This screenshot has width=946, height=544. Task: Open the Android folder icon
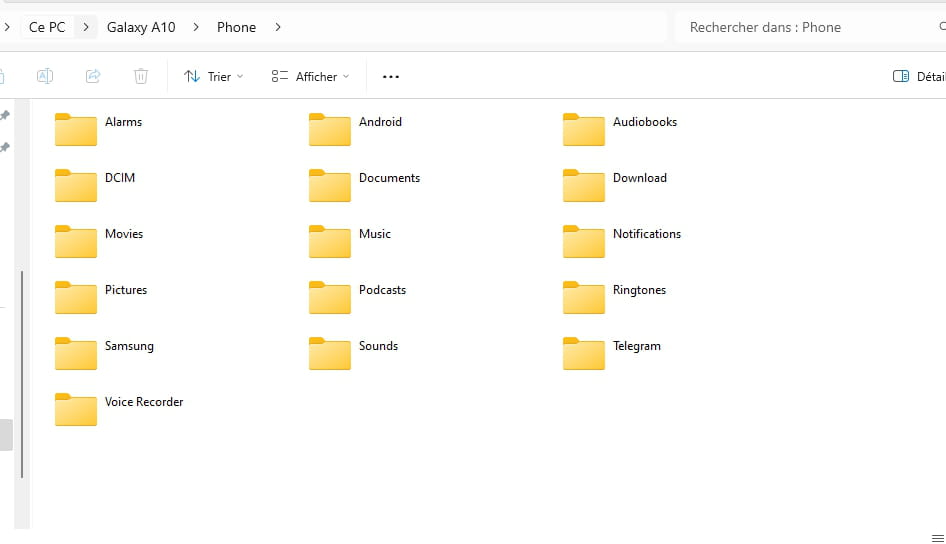(330, 130)
